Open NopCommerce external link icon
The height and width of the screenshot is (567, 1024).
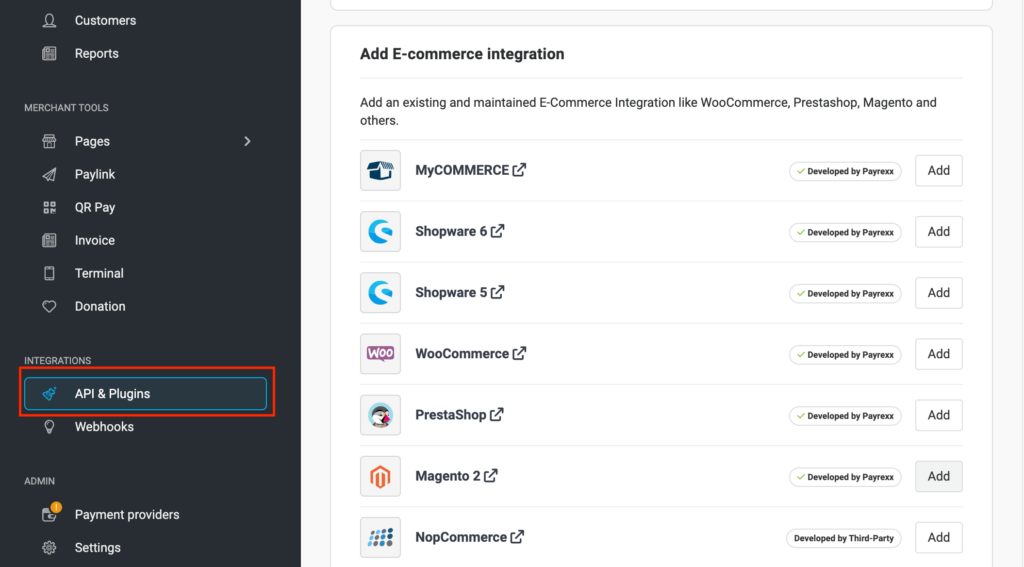point(517,537)
